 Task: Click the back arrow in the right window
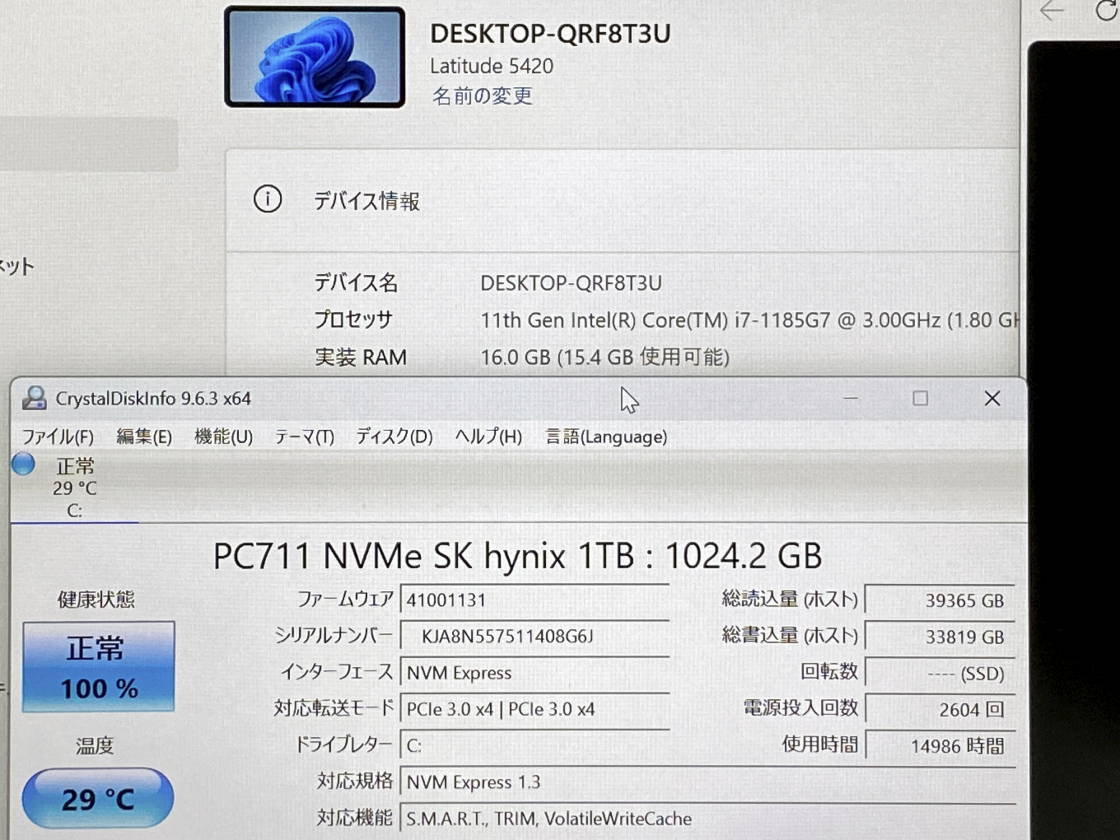point(1052,11)
